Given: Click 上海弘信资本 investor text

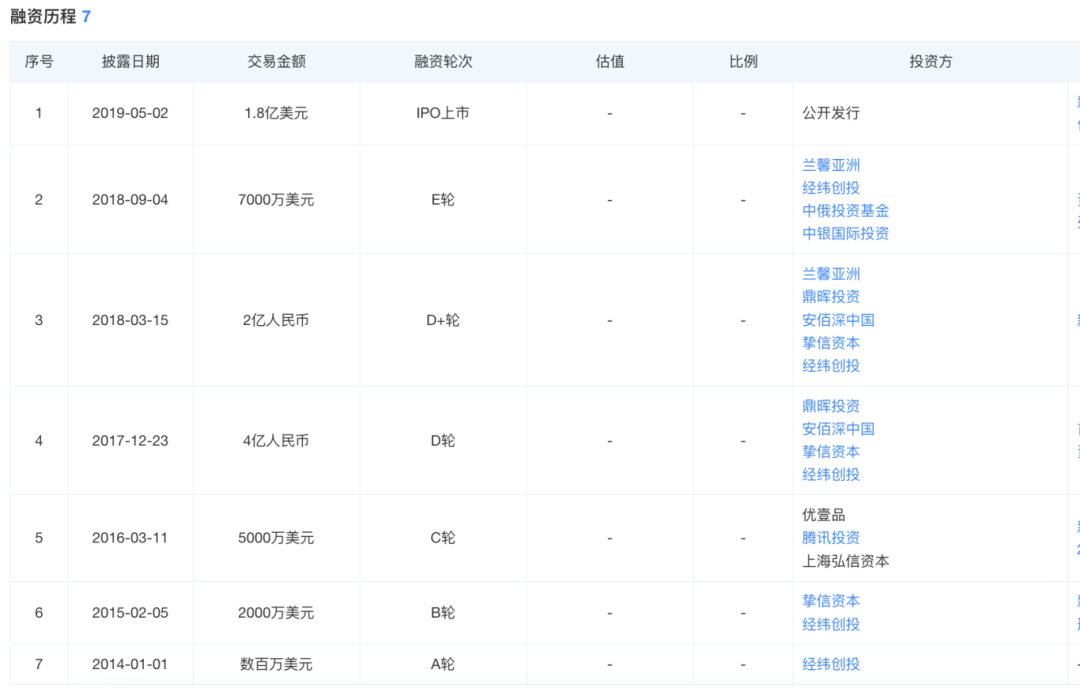Looking at the screenshot, I should point(845,561).
